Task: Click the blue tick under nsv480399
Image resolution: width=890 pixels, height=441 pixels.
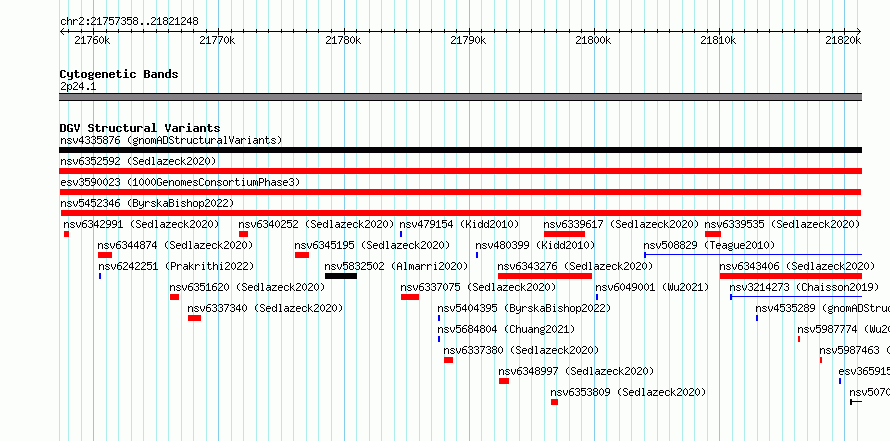Action: [x=477, y=255]
